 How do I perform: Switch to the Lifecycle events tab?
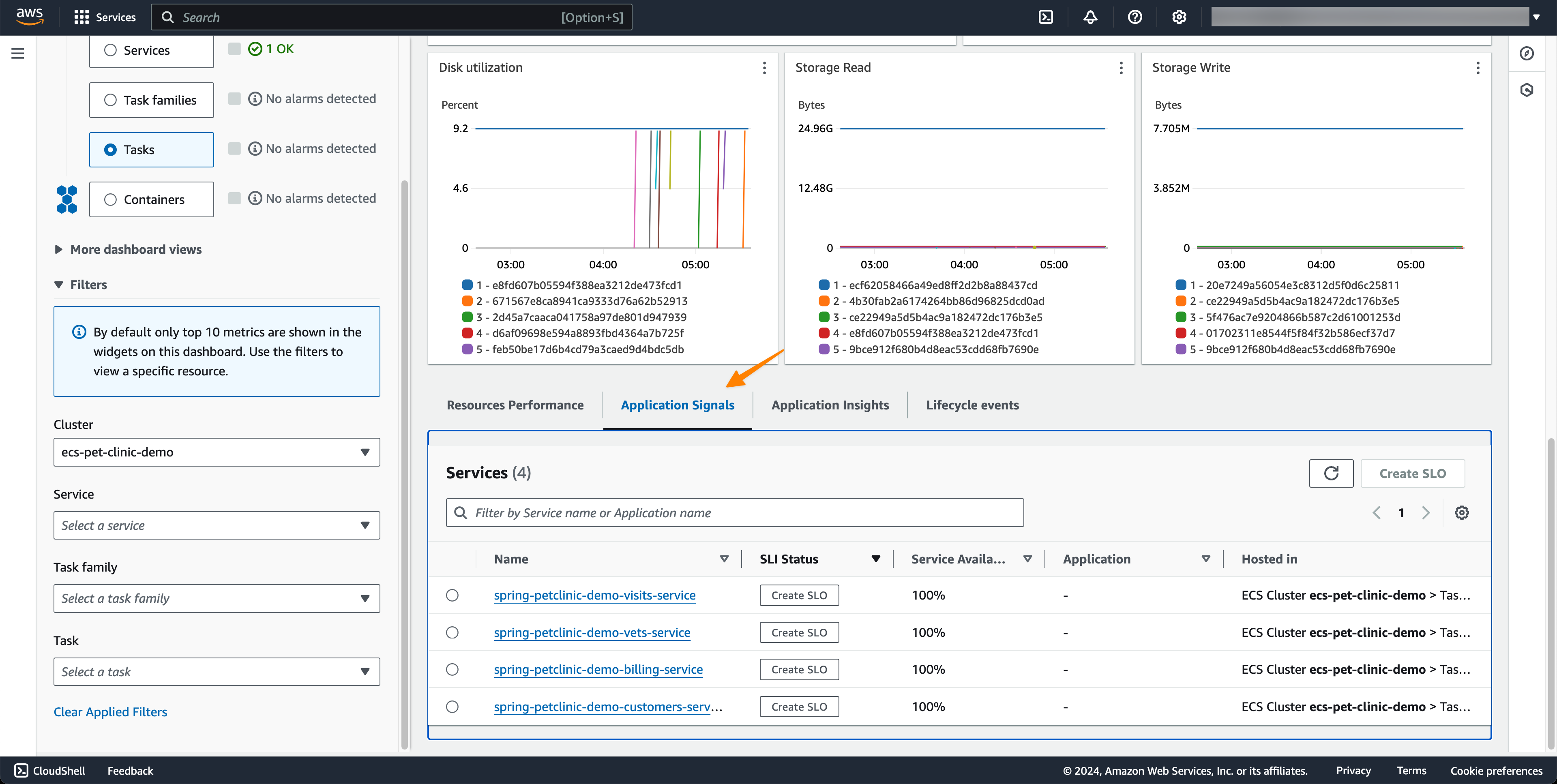(x=972, y=405)
